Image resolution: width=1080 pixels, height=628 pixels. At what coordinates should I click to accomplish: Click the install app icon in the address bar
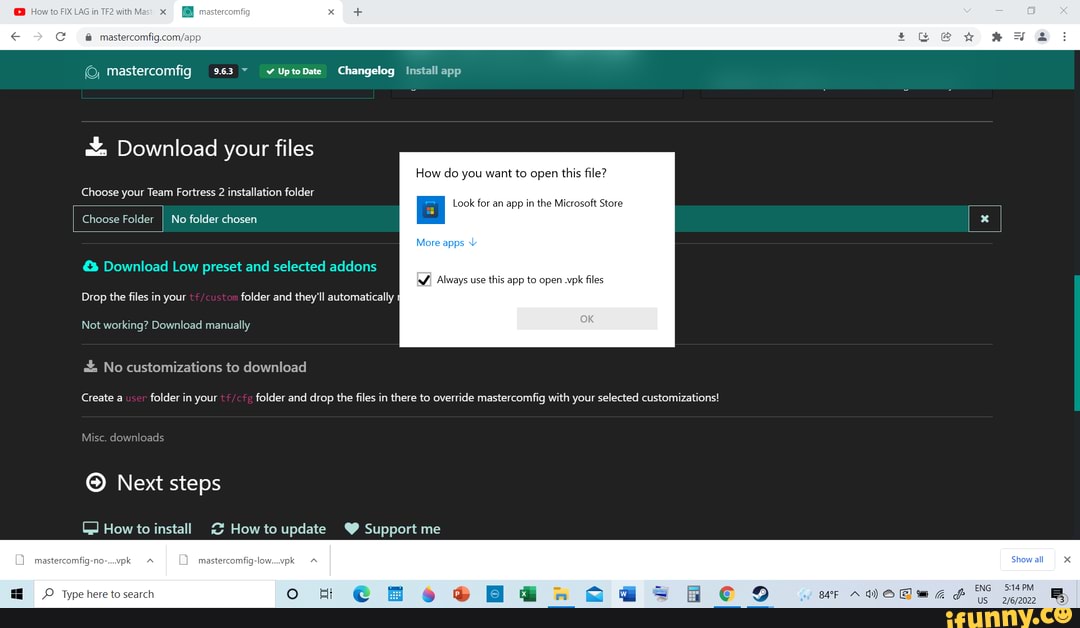(x=924, y=36)
